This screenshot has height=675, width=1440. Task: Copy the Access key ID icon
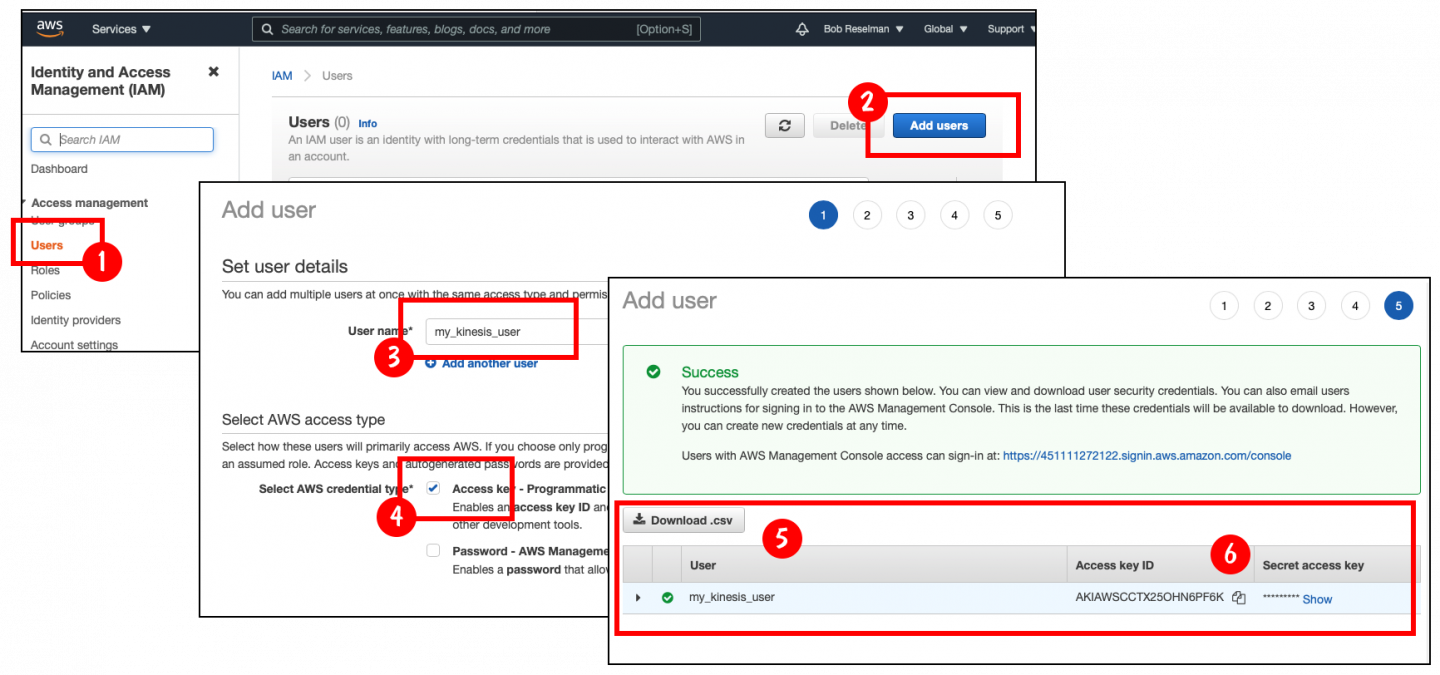1239,598
